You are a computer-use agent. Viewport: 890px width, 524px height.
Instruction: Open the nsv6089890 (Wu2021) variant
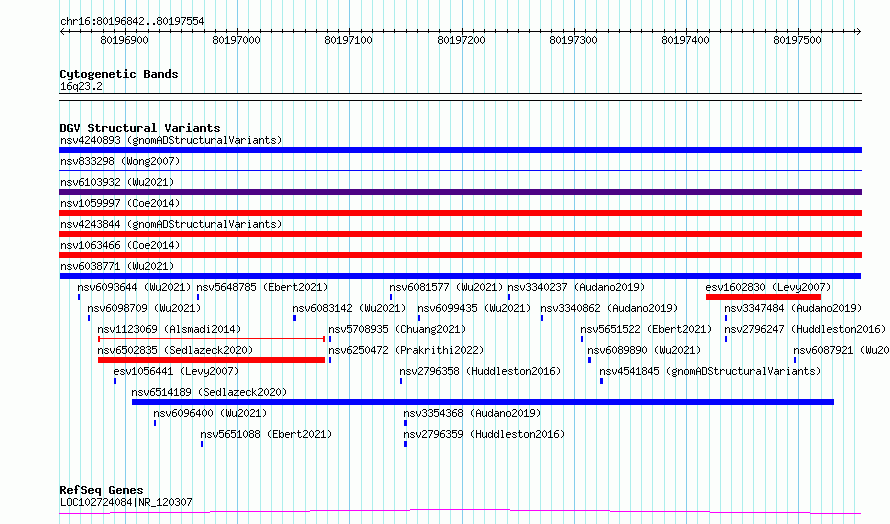[644, 350]
